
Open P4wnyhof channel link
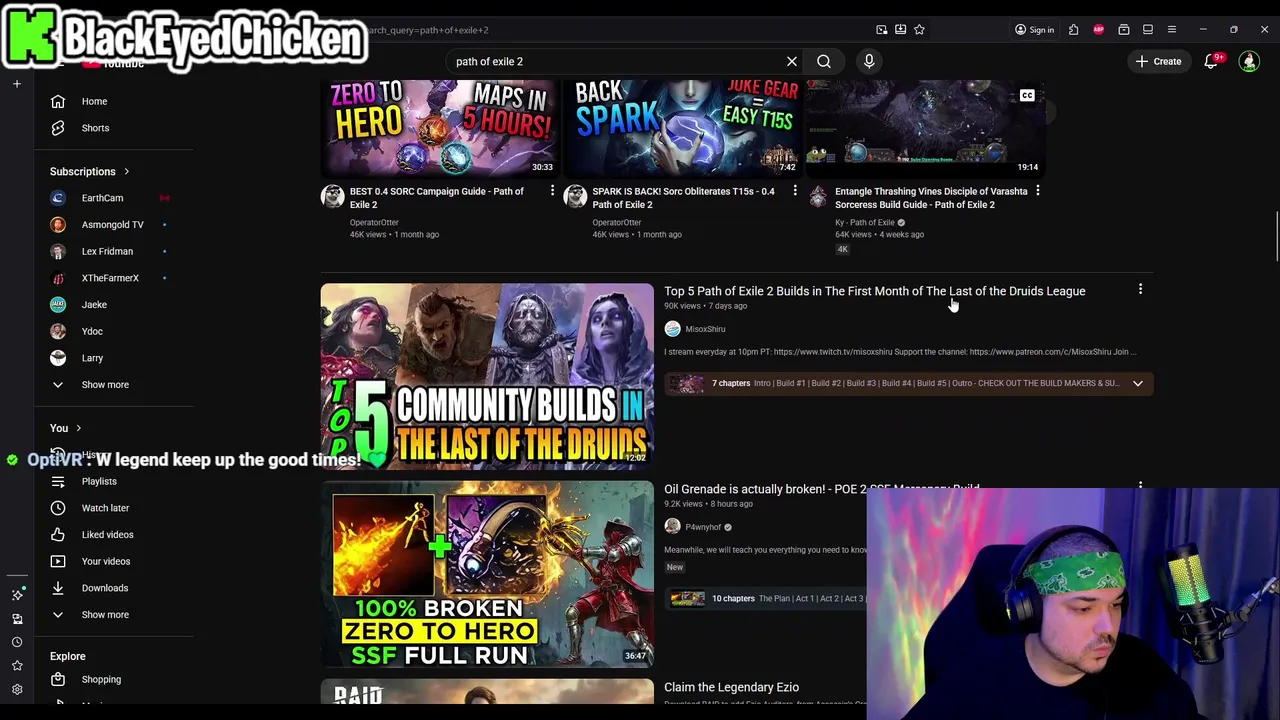coord(703,527)
